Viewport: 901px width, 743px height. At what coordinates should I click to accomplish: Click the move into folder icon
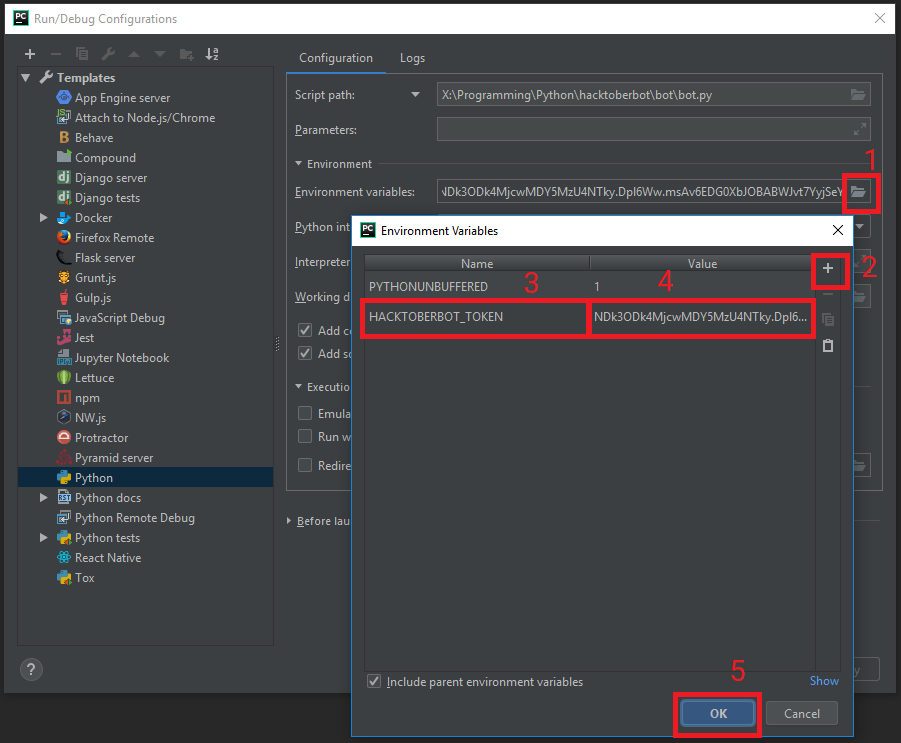(x=186, y=54)
